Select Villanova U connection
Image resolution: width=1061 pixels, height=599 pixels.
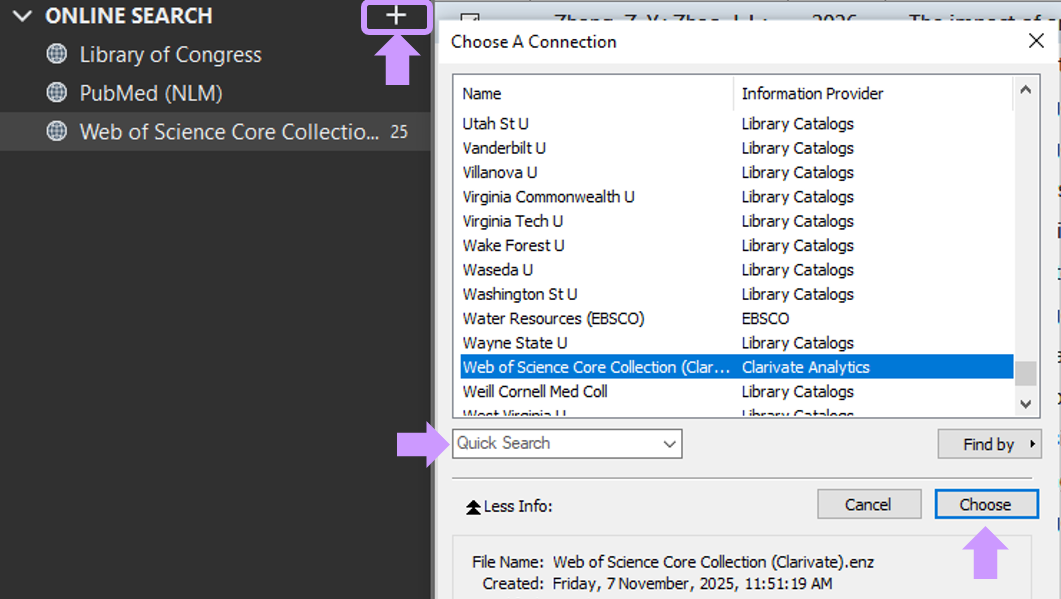[x=499, y=173]
